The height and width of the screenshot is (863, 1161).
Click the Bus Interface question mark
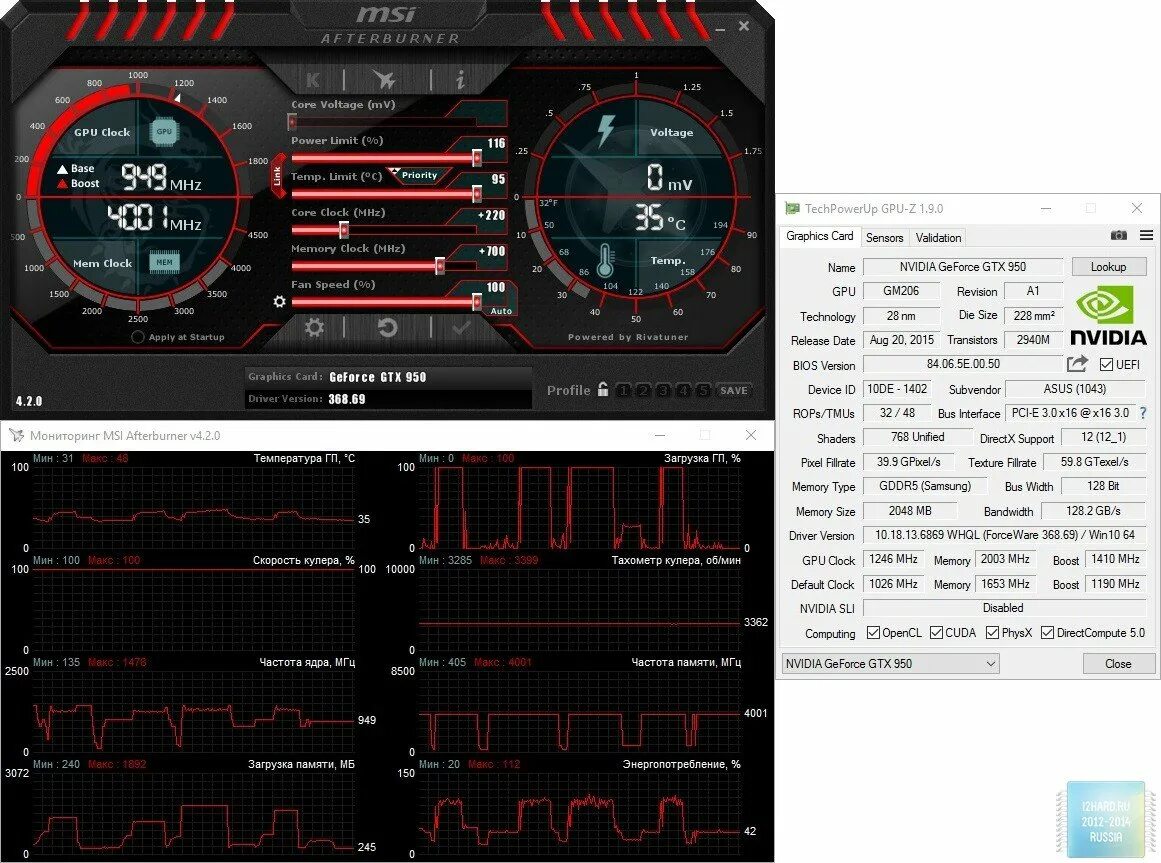(x=1143, y=413)
